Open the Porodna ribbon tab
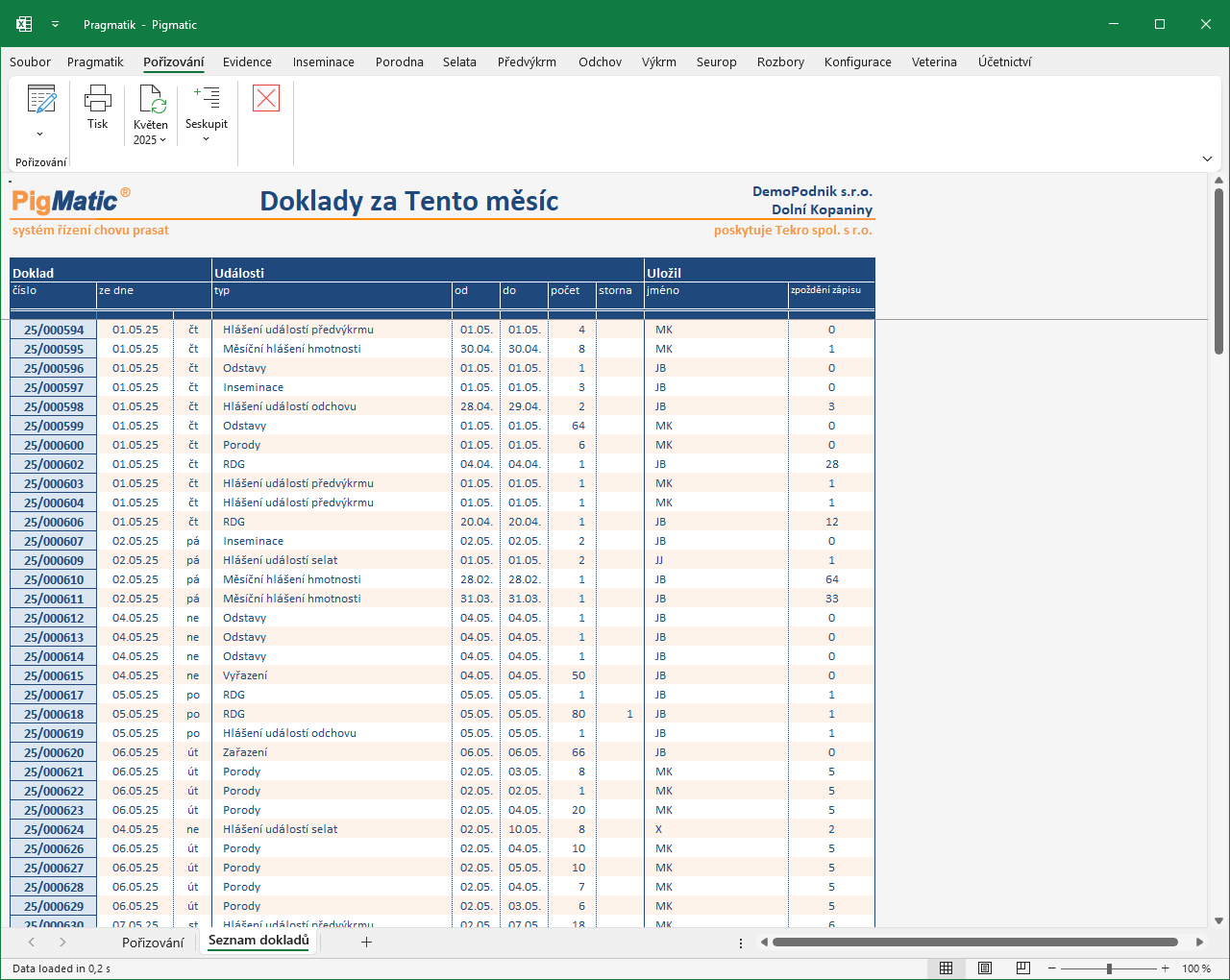This screenshot has width=1230, height=980. pos(400,62)
